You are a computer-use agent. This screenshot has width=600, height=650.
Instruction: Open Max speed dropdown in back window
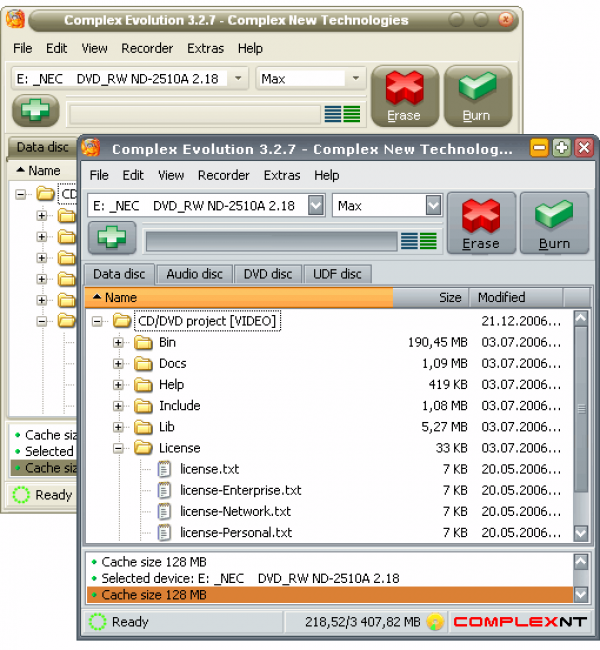click(356, 78)
